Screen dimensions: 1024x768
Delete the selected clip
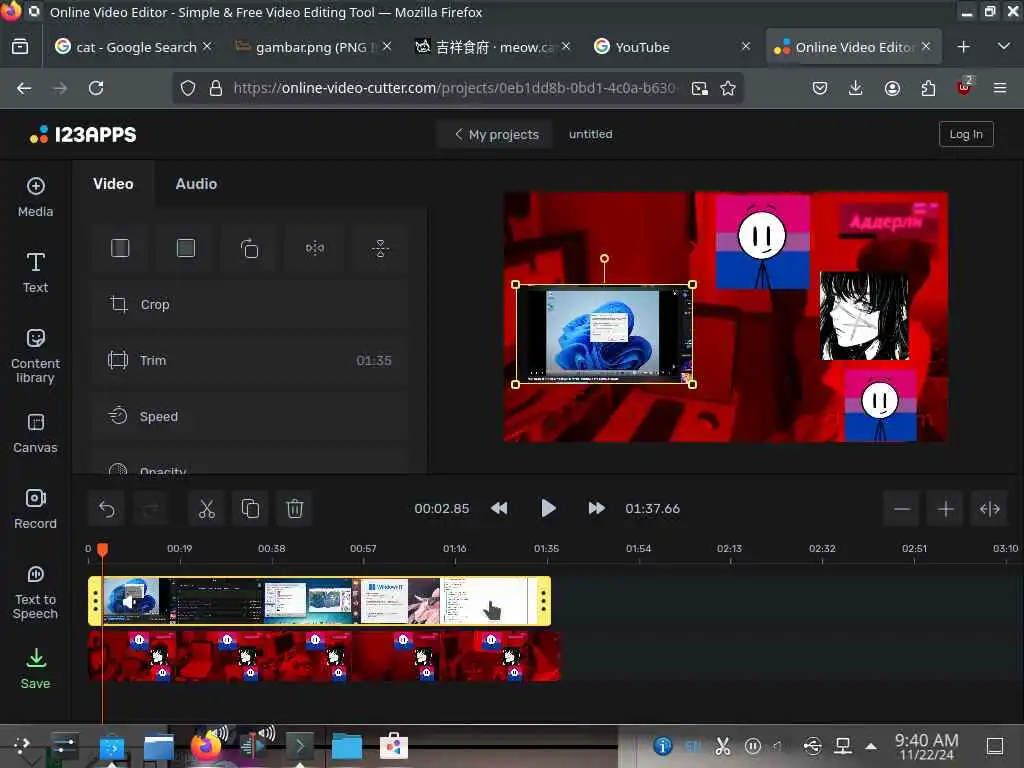295,509
